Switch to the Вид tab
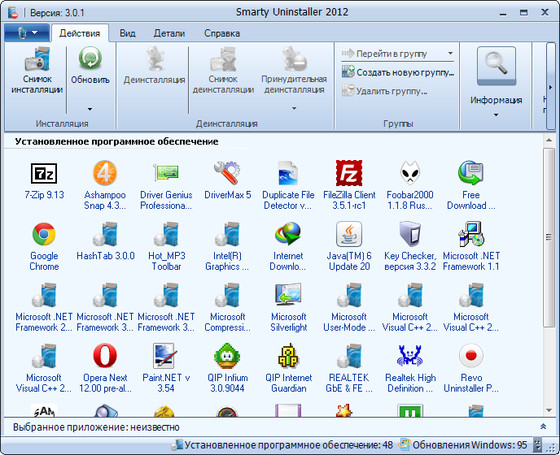Image resolution: width=560 pixels, height=455 pixels. (128, 33)
